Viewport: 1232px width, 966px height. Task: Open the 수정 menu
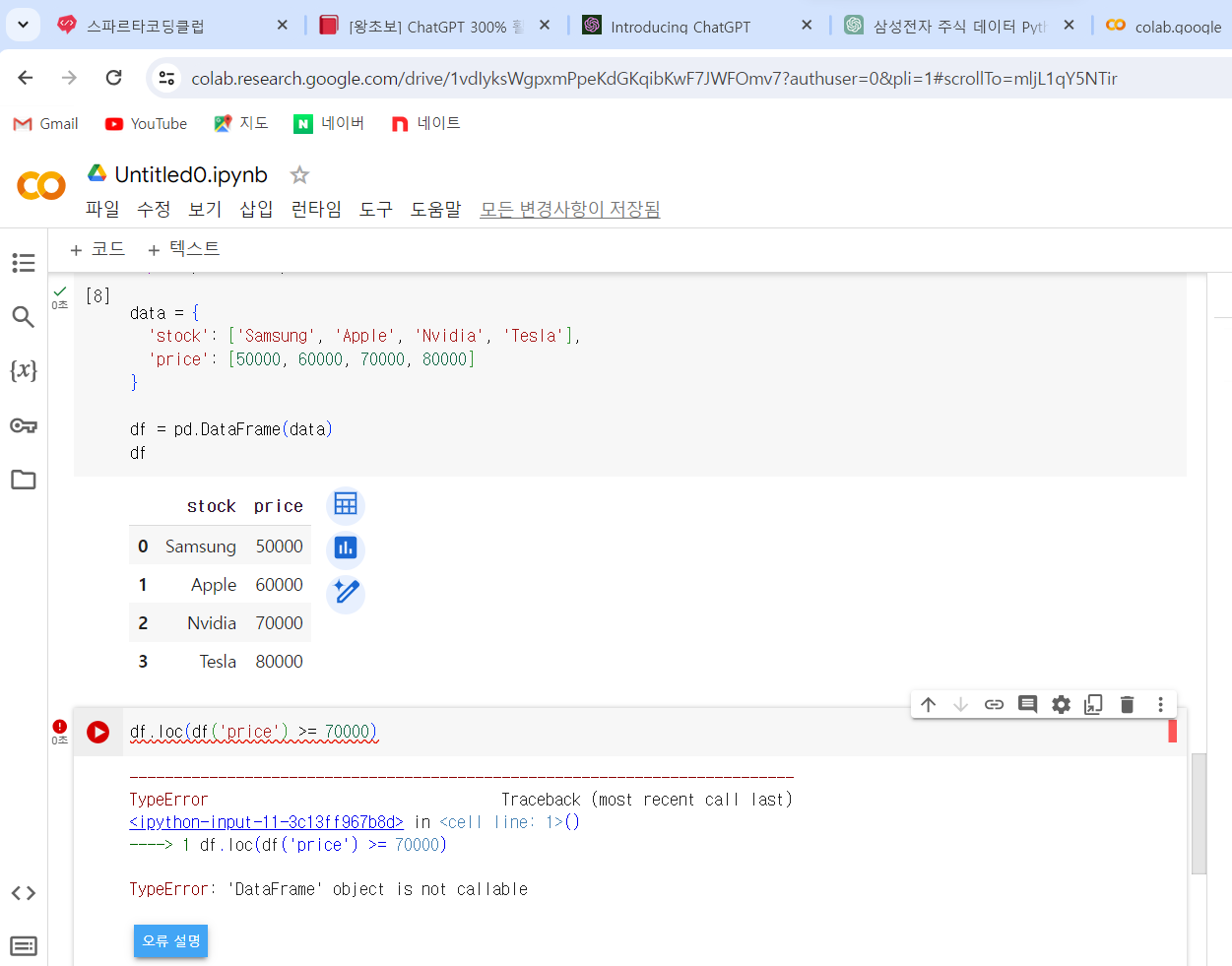click(154, 209)
